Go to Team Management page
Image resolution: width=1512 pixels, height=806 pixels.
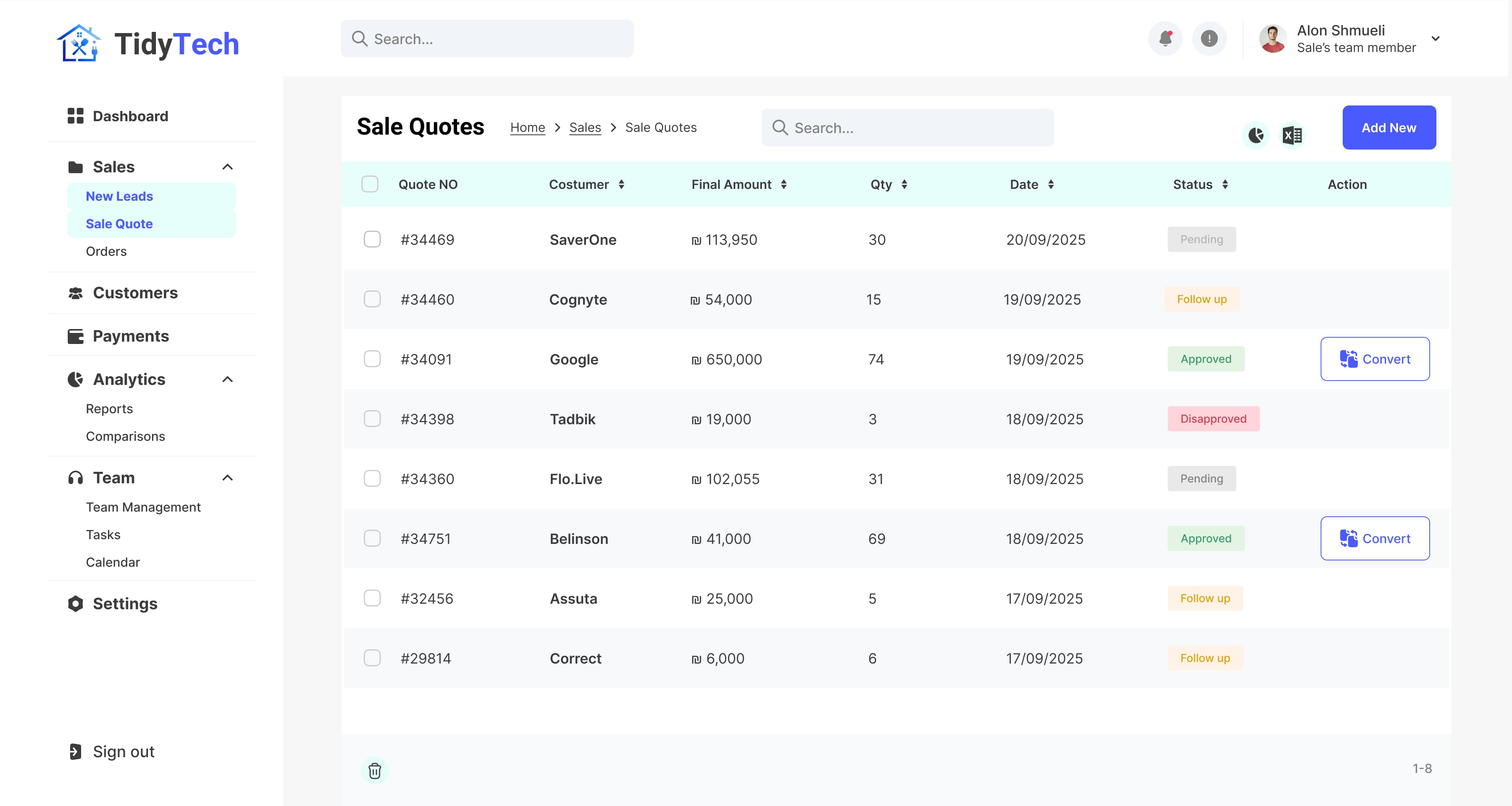143,507
